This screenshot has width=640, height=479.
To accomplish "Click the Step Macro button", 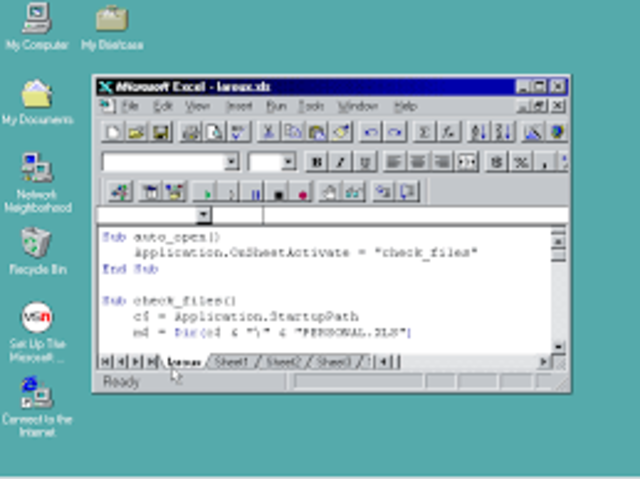I will pos(230,192).
